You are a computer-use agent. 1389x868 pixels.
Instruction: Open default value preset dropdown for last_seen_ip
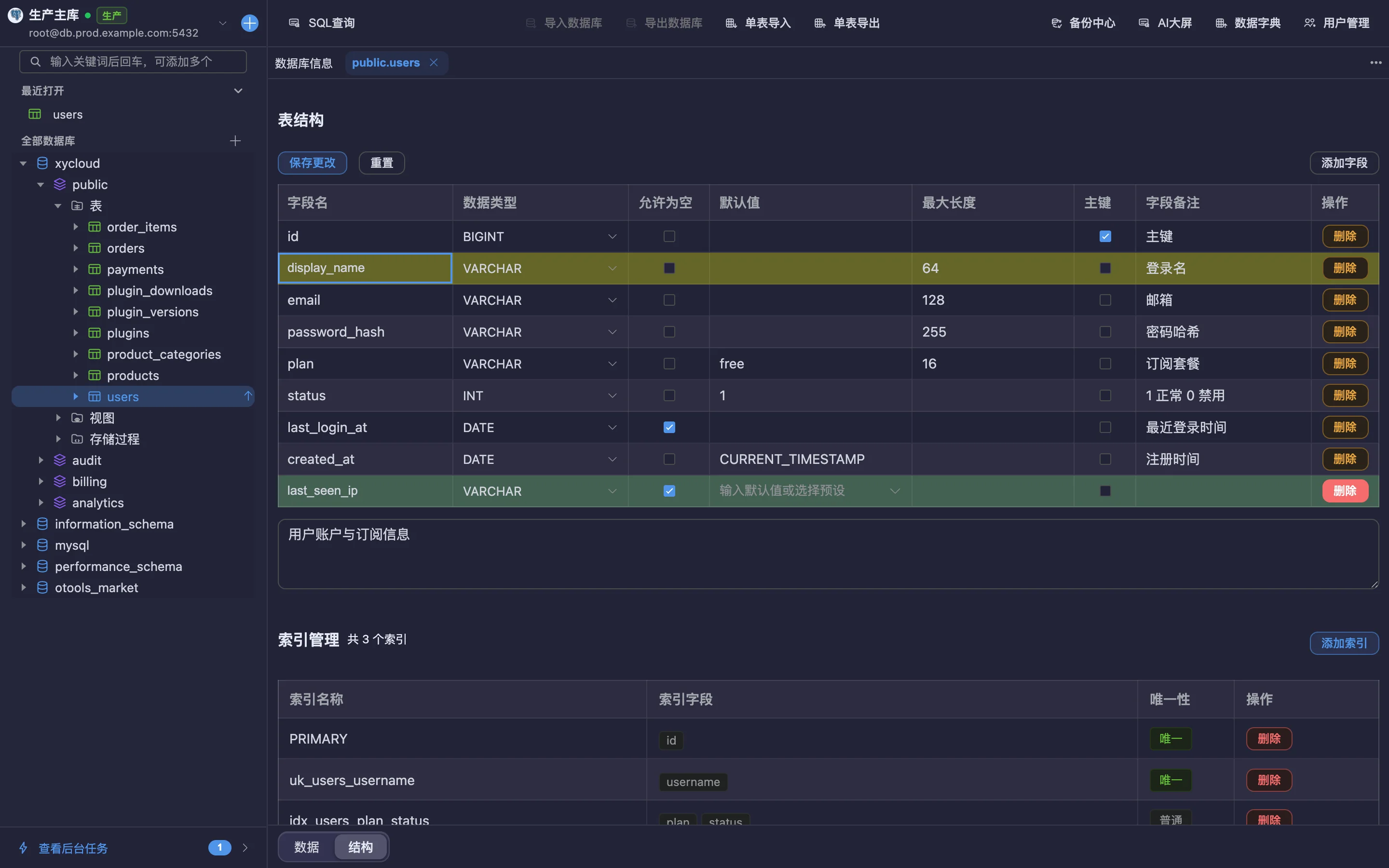click(894, 491)
